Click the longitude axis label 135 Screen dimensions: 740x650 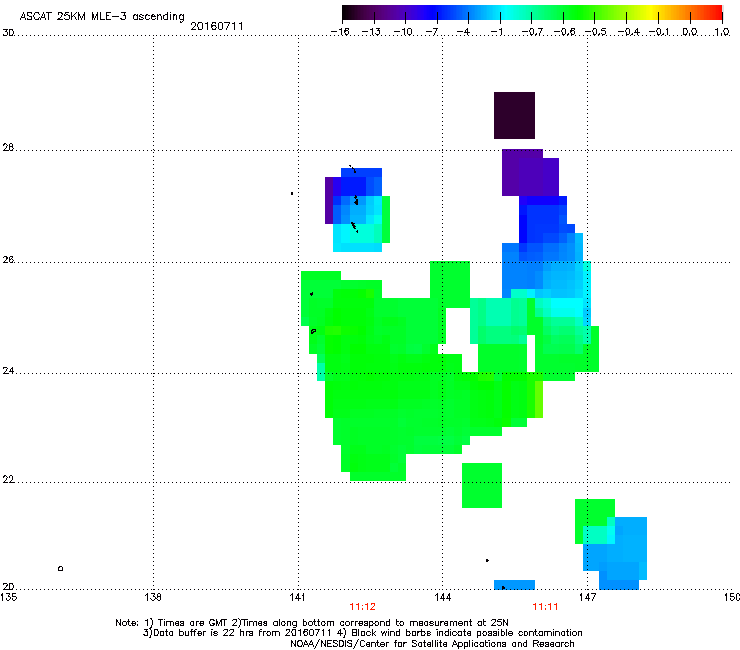(x=9, y=597)
